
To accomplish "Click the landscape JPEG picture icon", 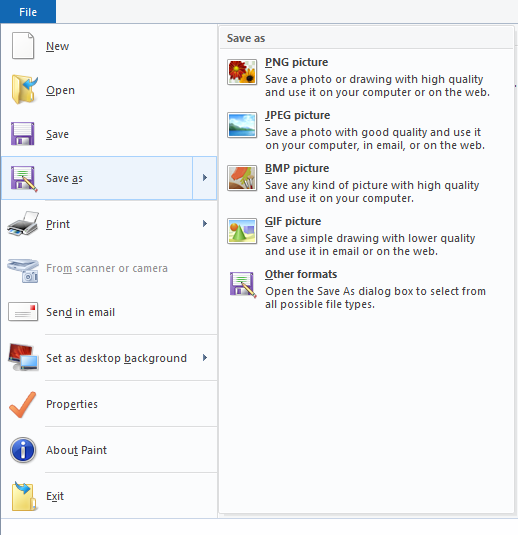I will [x=242, y=125].
